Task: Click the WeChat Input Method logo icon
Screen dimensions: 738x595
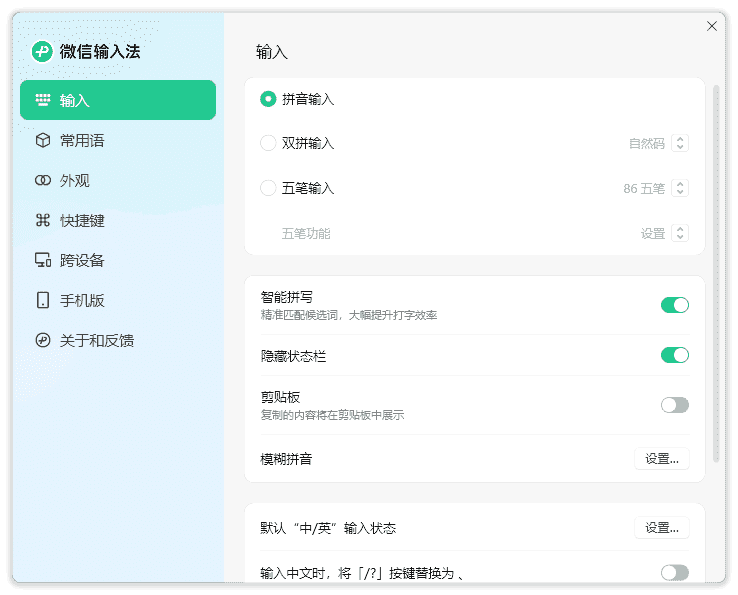Action: pos(42,52)
